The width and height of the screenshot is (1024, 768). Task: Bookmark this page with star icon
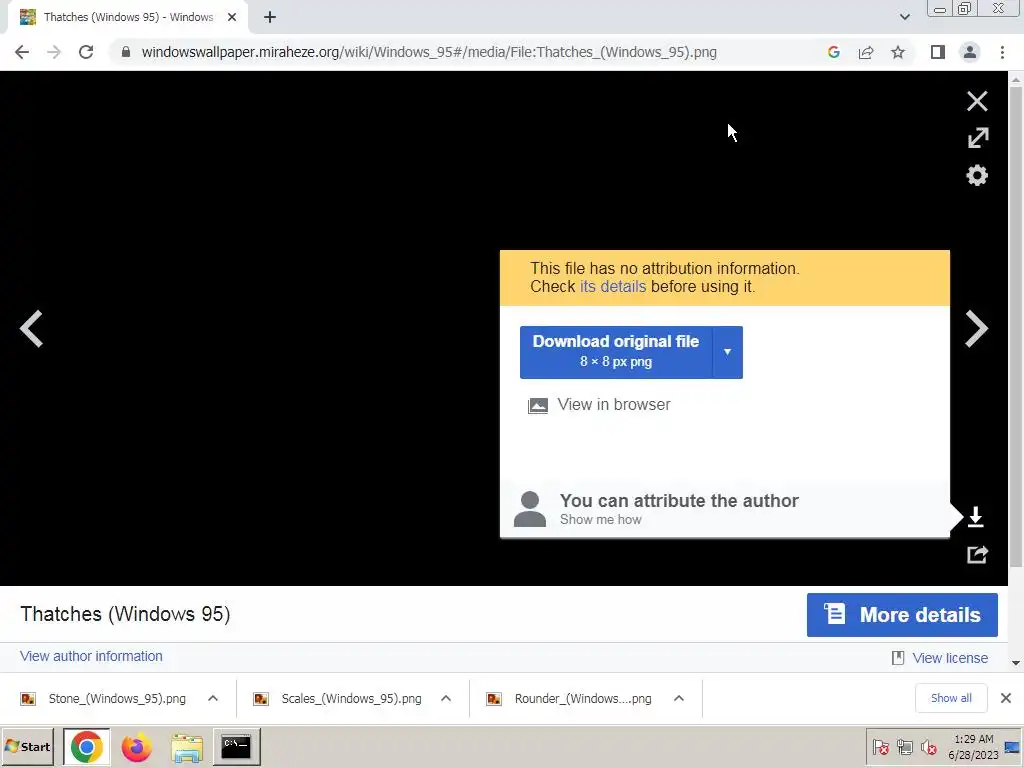coord(898,52)
